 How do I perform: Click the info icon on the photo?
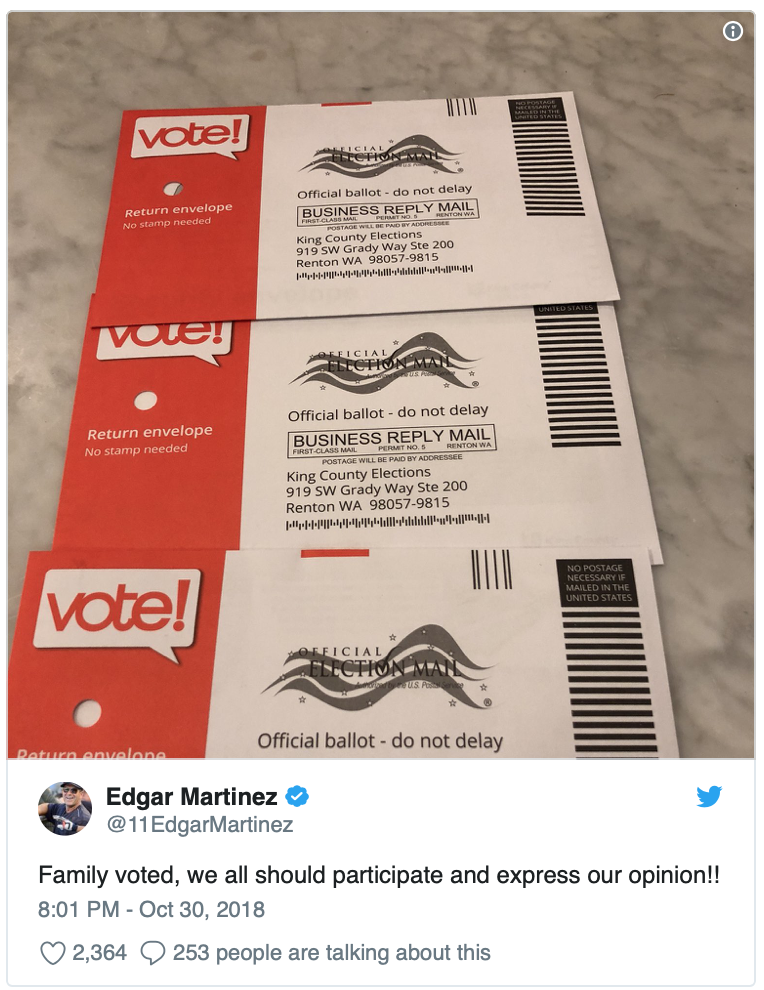732,31
